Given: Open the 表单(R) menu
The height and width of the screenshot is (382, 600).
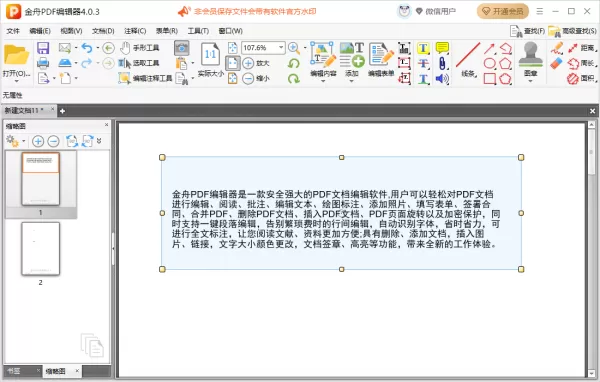Looking at the screenshot, I should (166, 31).
